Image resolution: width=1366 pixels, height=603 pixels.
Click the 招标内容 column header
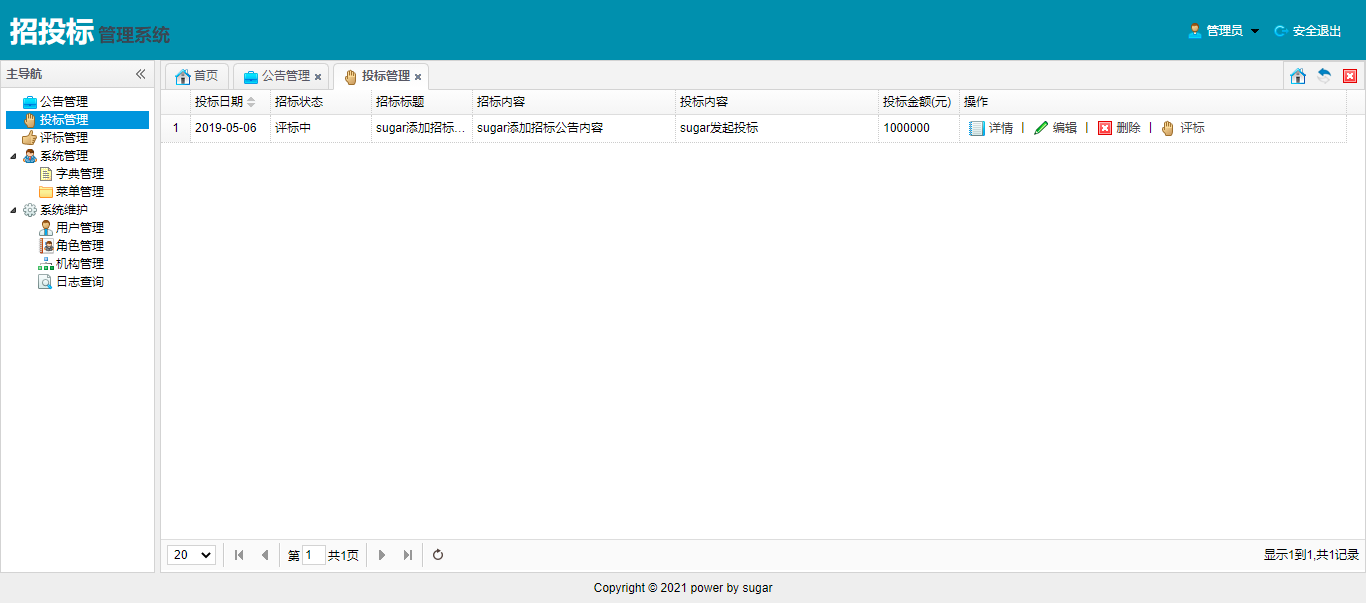pos(574,102)
